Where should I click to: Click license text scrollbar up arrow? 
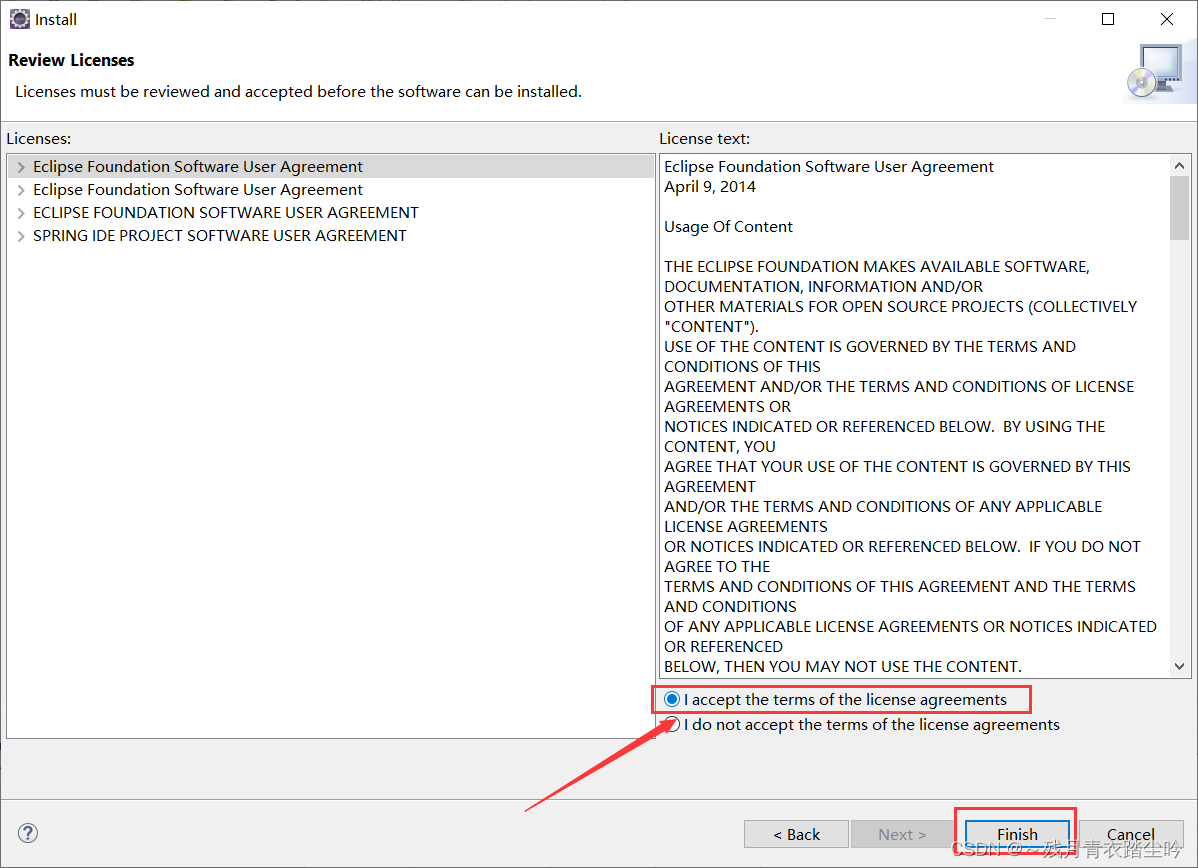pyautogui.click(x=1179, y=166)
